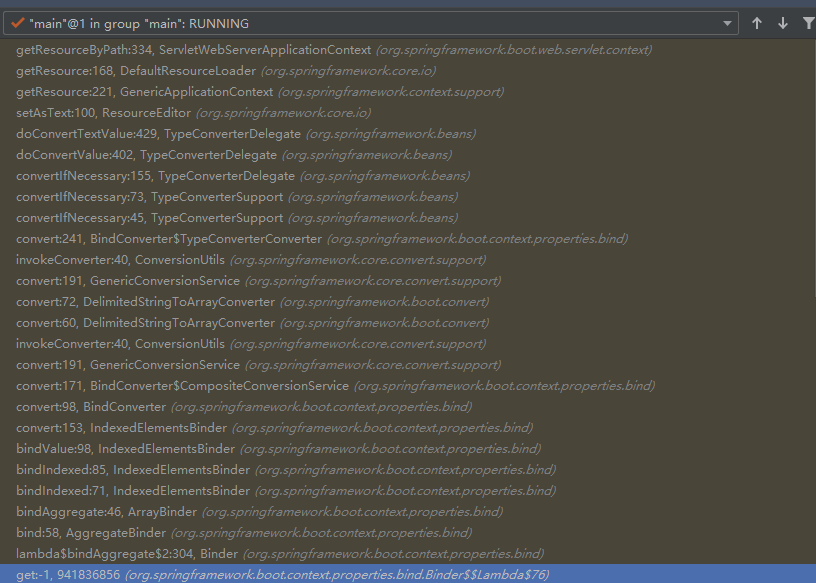Open the frames filter icon

tap(808, 23)
